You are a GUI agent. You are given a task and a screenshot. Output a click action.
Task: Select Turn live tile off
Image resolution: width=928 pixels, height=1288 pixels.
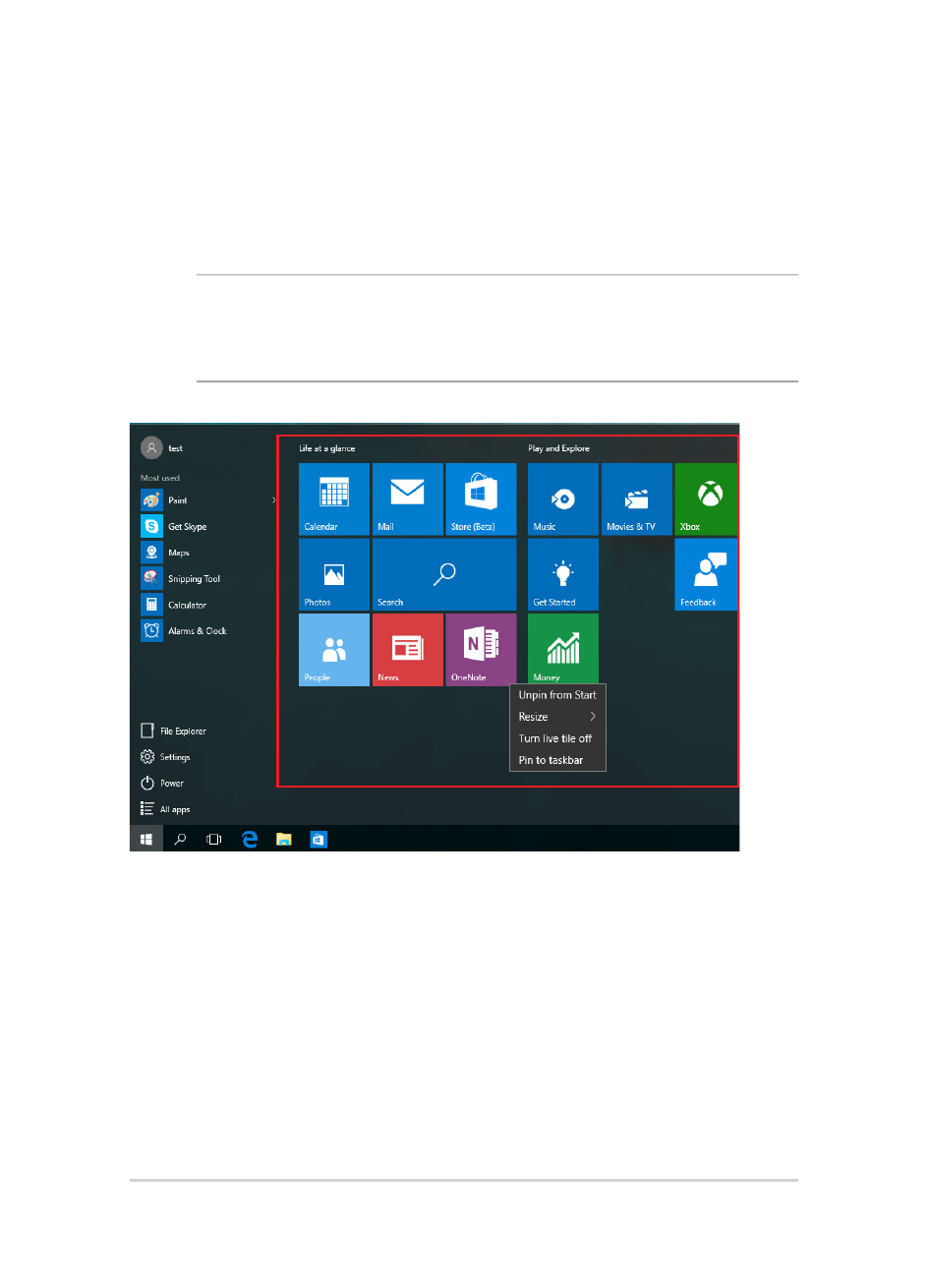[557, 738]
